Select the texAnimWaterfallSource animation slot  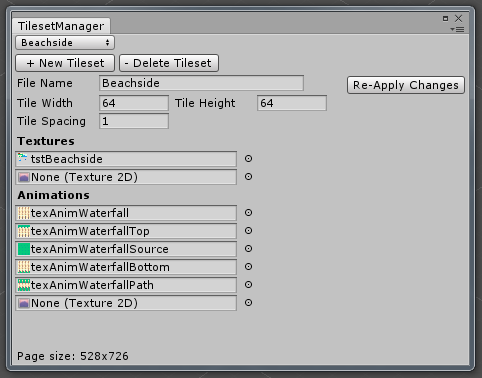[x=126, y=249]
